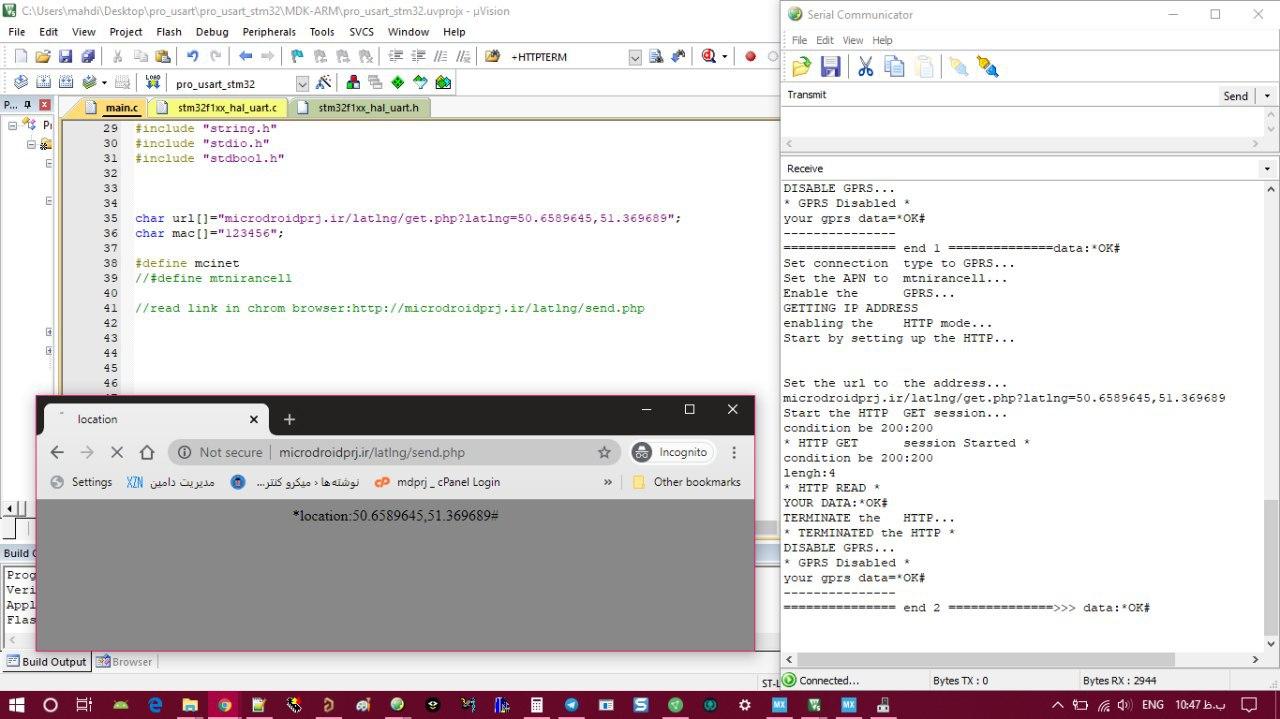Open the Receive panel dropdown arrow

(1267, 169)
